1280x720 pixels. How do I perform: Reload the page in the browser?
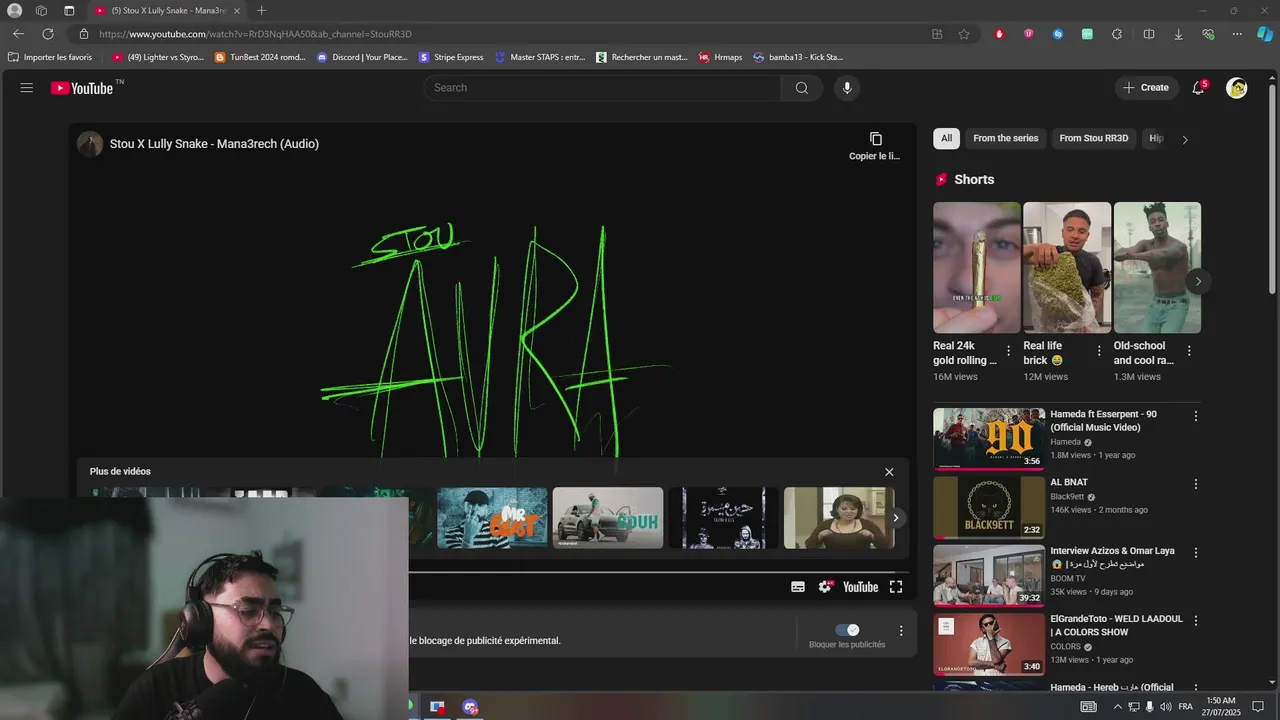coord(47,34)
